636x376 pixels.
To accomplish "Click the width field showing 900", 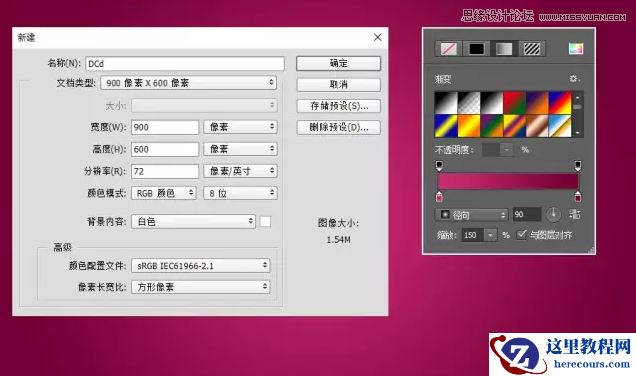I will tap(165, 127).
